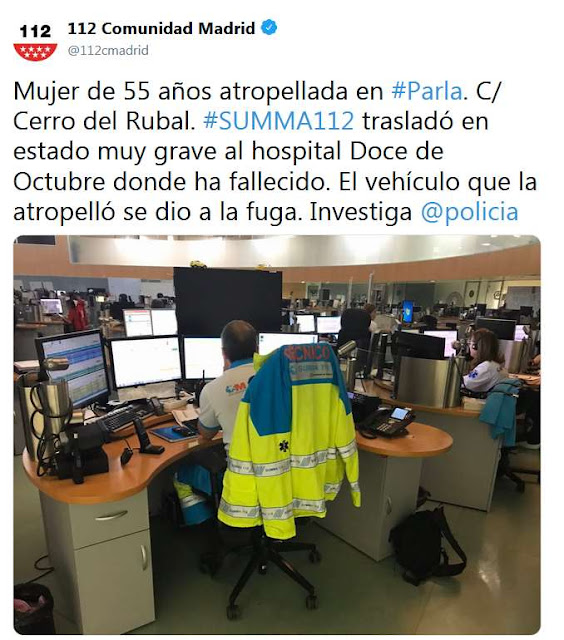This screenshot has width=564, height=640.
Task: Click the leftmost computer monitor in photo
Action: tap(74, 370)
